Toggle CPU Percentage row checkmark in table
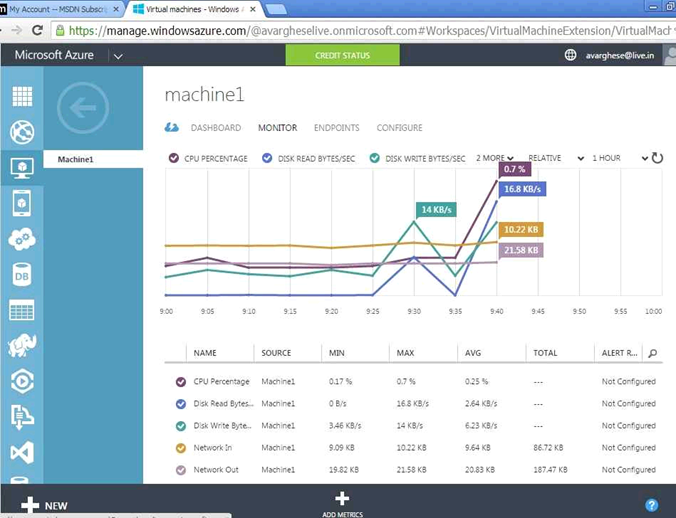The width and height of the screenshot is (676, 518). [181, 382]
